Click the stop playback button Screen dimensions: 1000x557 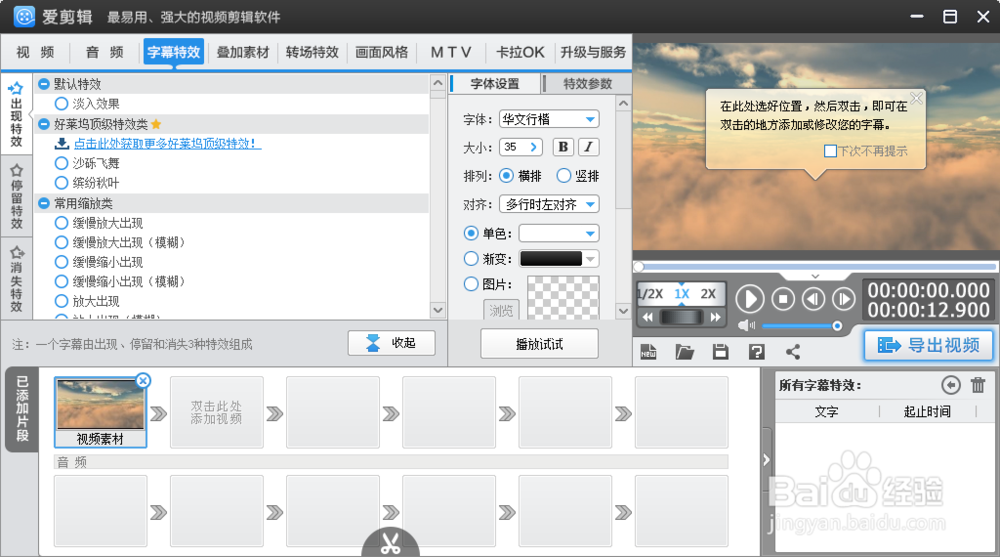[x=783, y=299]
